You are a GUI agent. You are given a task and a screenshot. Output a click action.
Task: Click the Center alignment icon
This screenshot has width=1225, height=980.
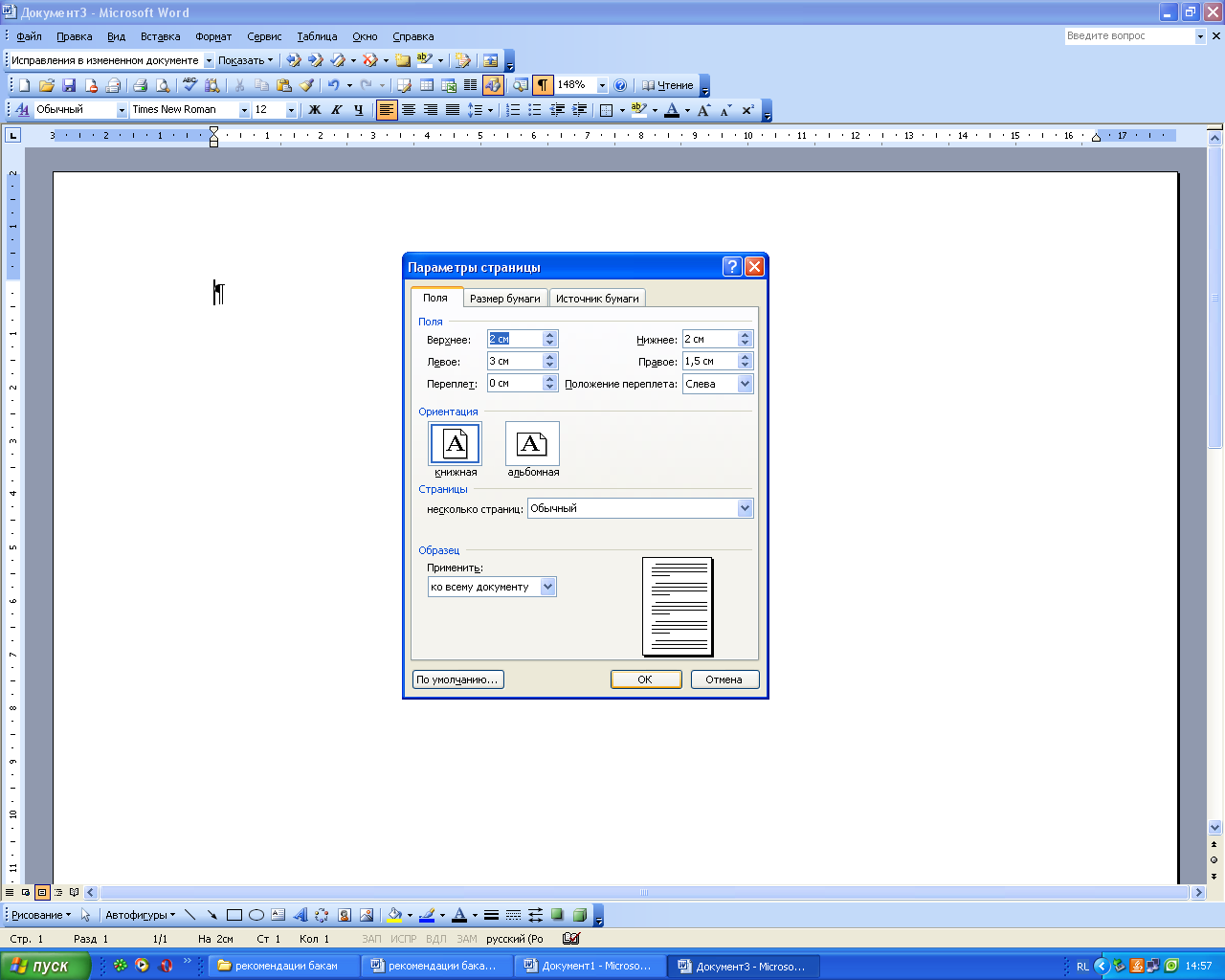(x=409, y=110)
